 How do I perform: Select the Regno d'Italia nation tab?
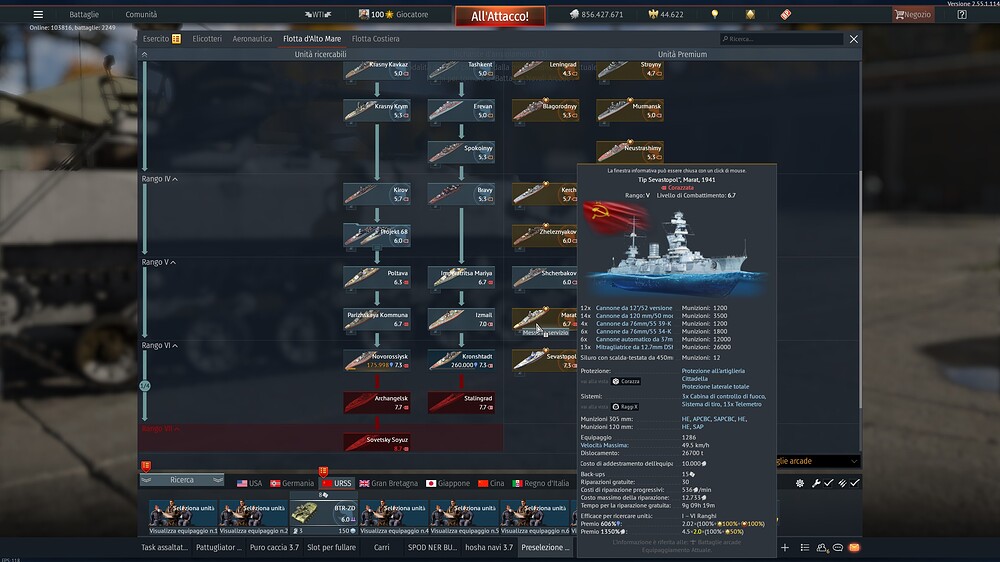pyautogui.click(x=541, y=483)
